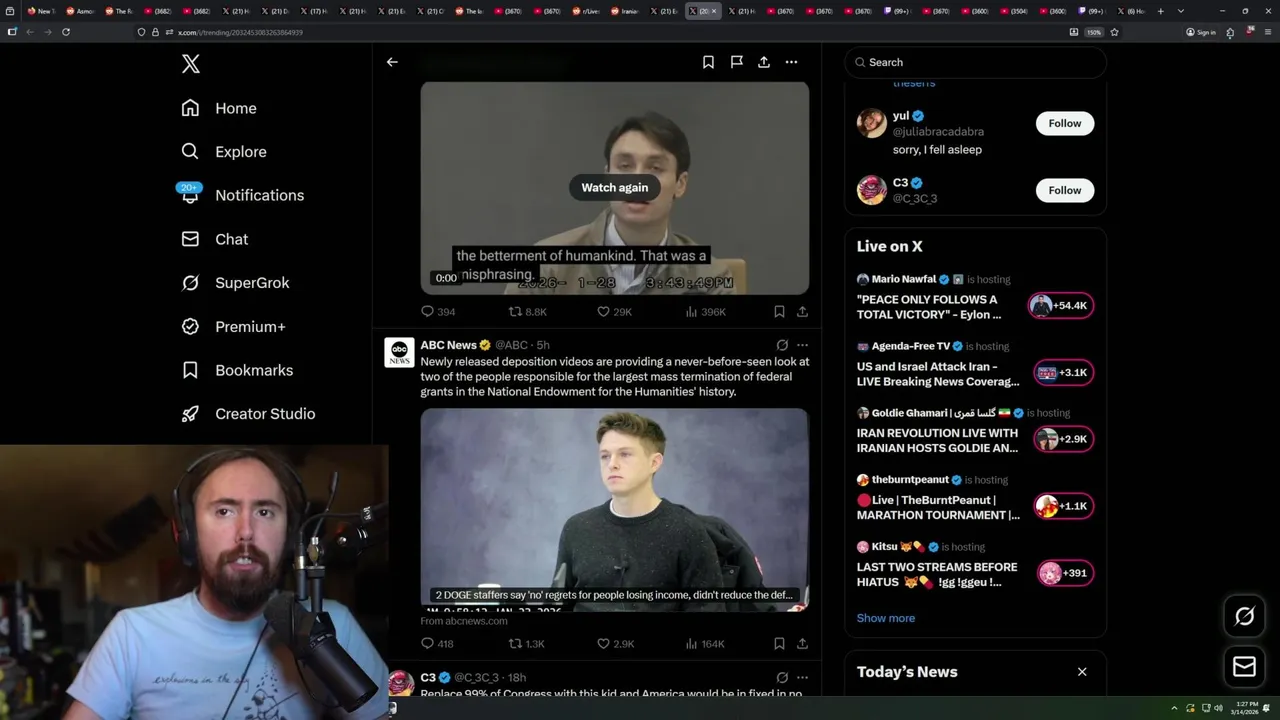
Task: Play the ABC News DOGE staffers video
Action: (615, 509)
